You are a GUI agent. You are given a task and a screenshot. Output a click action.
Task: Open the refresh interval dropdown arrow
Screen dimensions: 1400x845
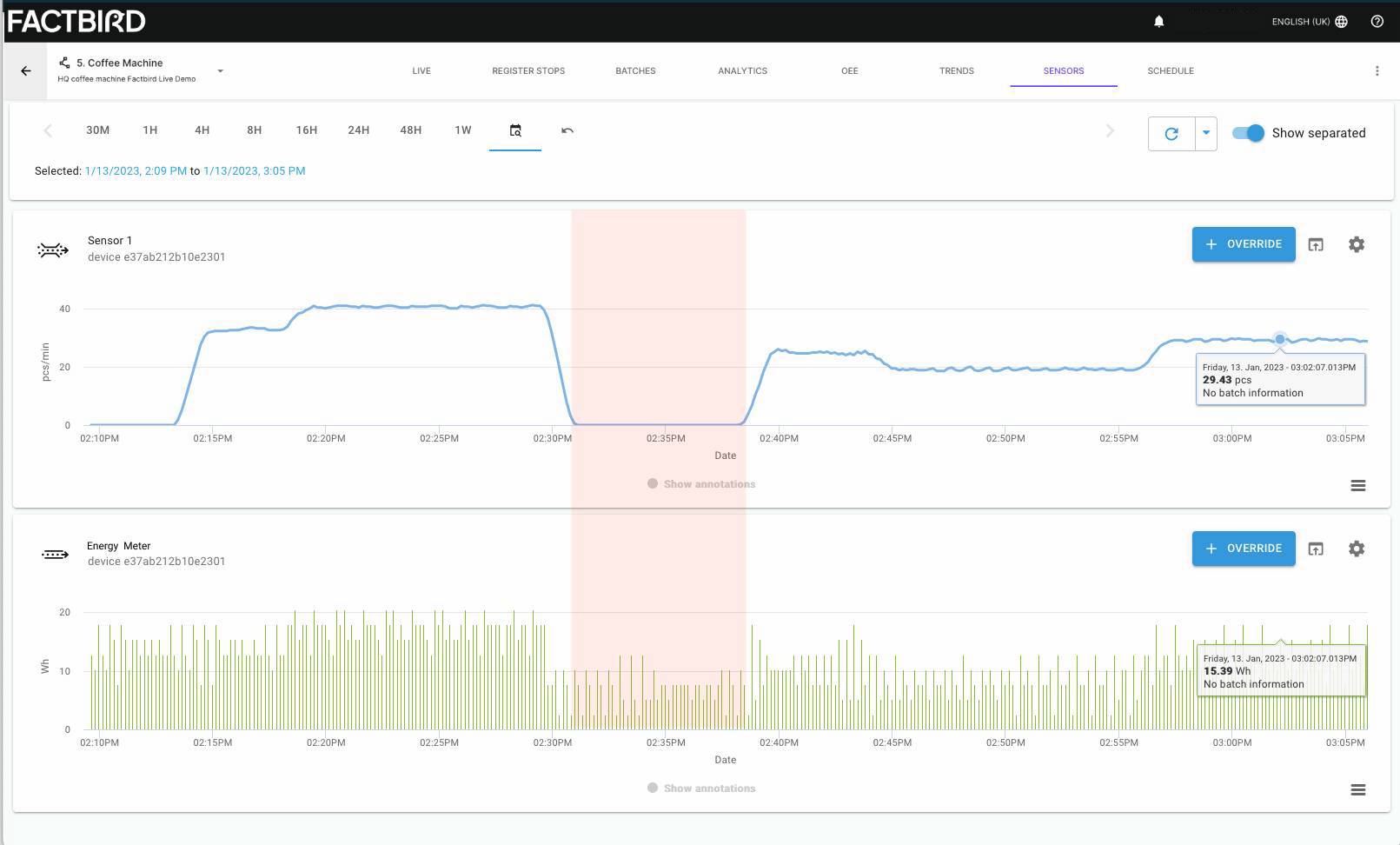(x=1206, y=134)
